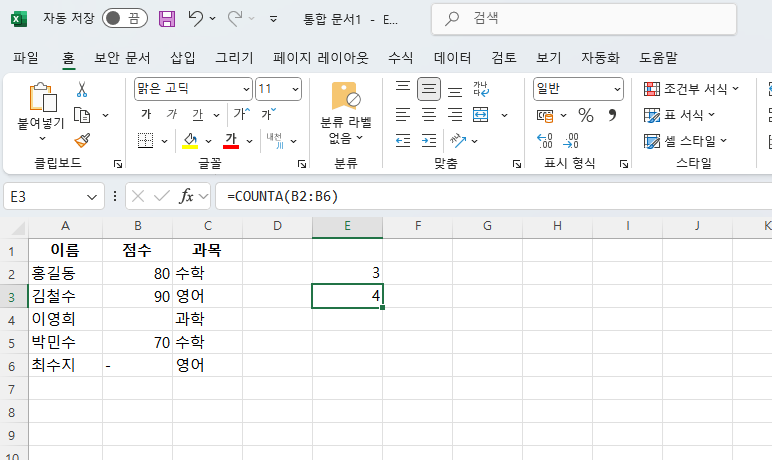Click the Undo arrow icon
This screenshot has width=772, height=460.
(x=195, y=19)
